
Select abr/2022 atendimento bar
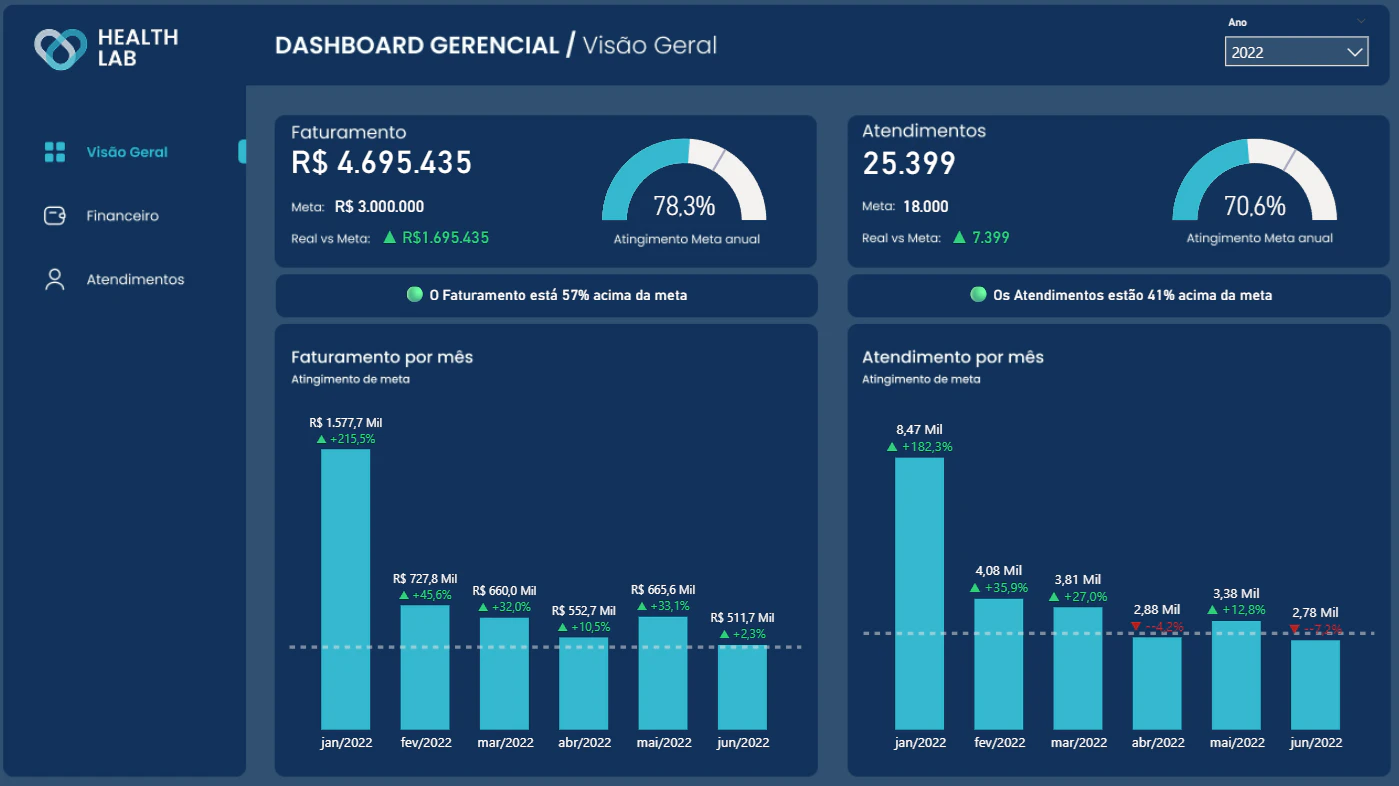click(x=1157, y=683)
